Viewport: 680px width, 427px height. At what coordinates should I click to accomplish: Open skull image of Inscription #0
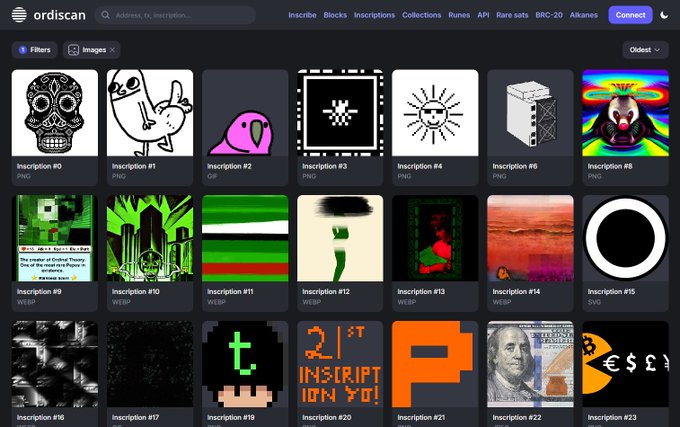pyautogui.click(x=55, y=113)
